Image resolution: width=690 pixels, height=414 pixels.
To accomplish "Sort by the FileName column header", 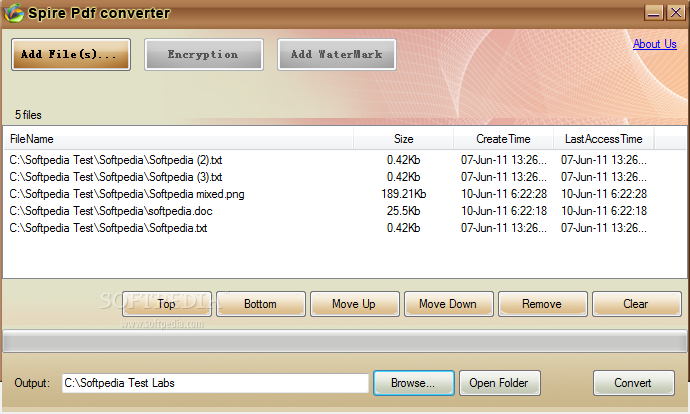I will point(178,139).
